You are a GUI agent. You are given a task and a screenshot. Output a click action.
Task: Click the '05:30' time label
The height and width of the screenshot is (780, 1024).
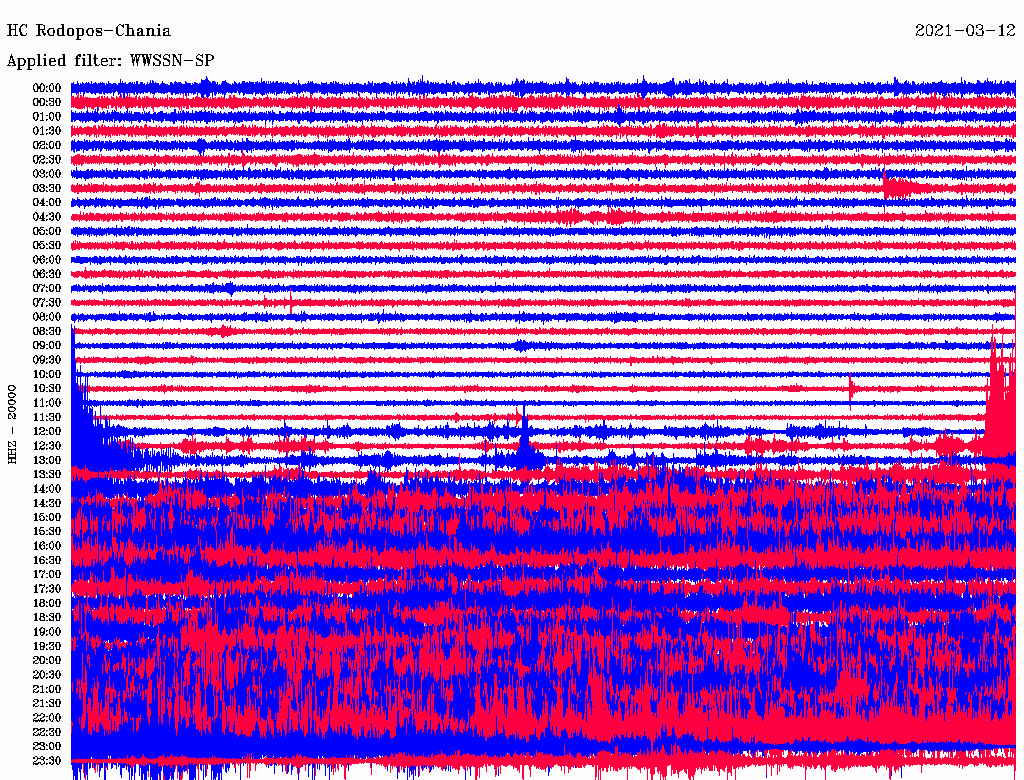(47, 245)
